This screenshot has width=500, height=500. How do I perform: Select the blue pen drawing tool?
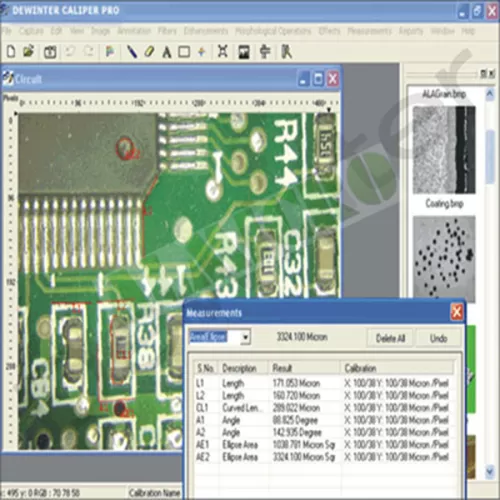coord(132,52)
